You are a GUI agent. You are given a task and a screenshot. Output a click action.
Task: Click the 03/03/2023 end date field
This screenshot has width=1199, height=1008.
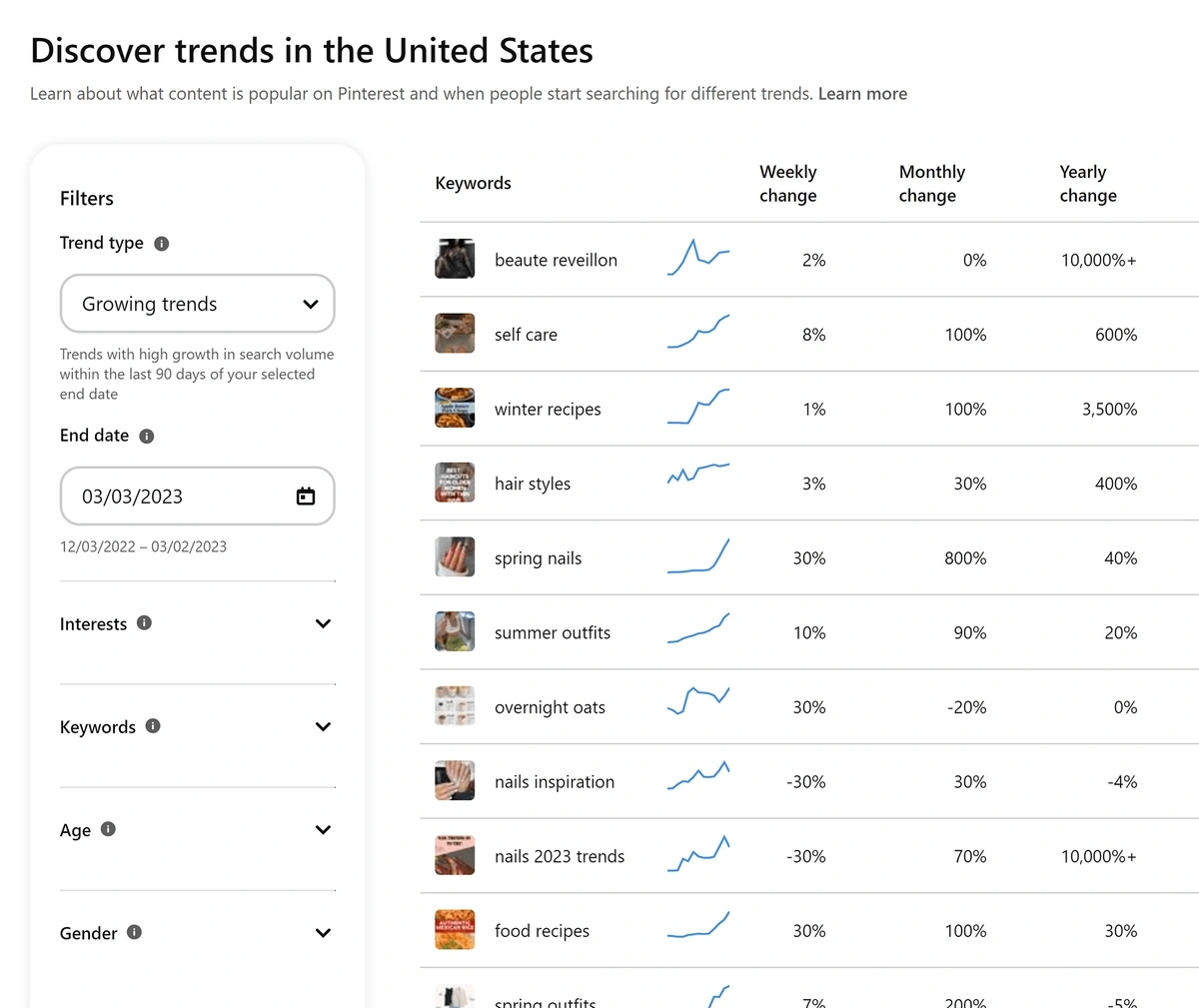click(x=198, y=497)
